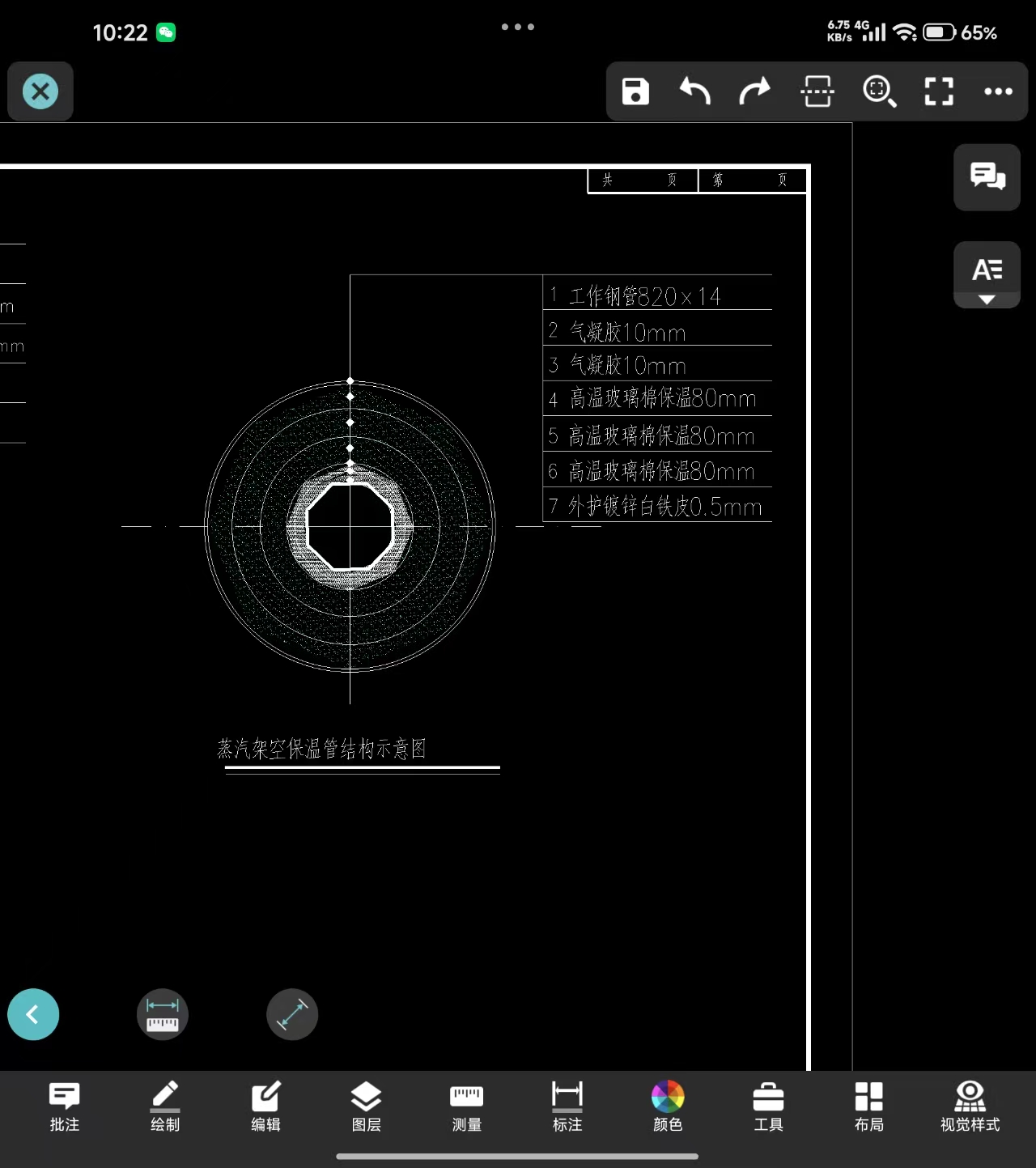
Task: Open the 图层 layers panel
Action: 366,1106
